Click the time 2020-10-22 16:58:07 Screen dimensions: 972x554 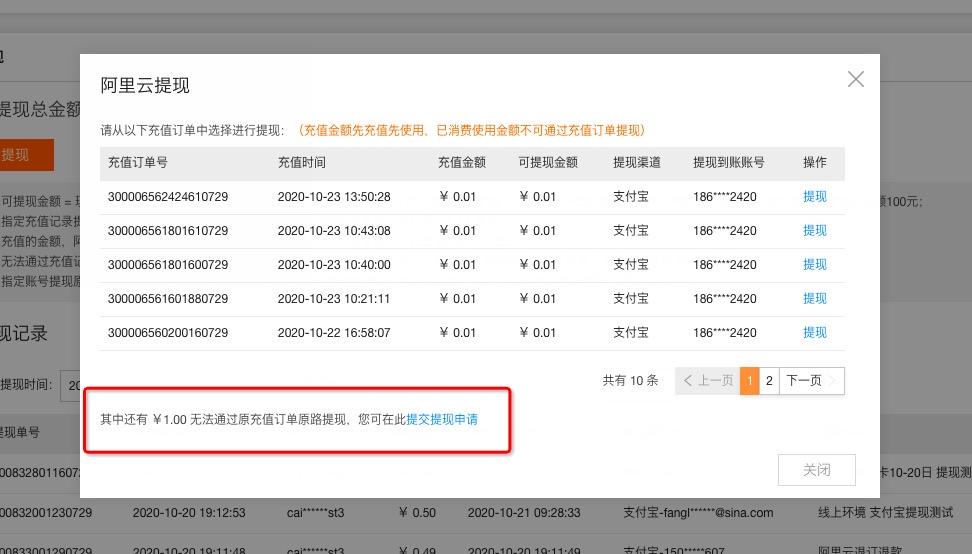point(334,333)
